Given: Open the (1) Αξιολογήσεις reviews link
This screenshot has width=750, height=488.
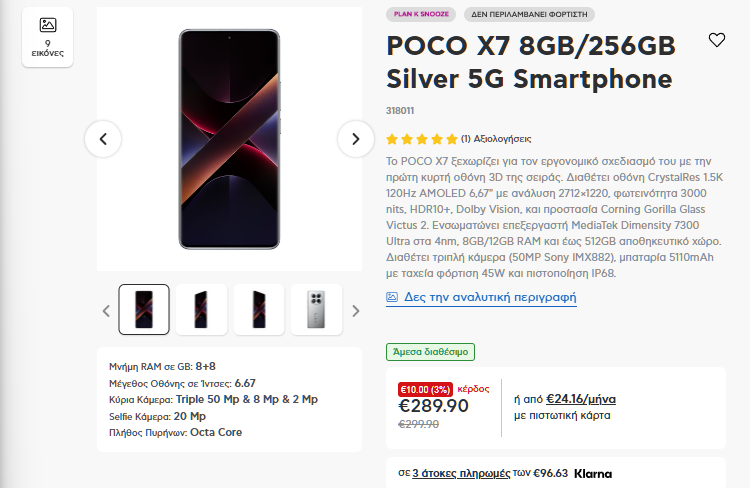Looking at the screenshot, I should [x=496, y=139].
